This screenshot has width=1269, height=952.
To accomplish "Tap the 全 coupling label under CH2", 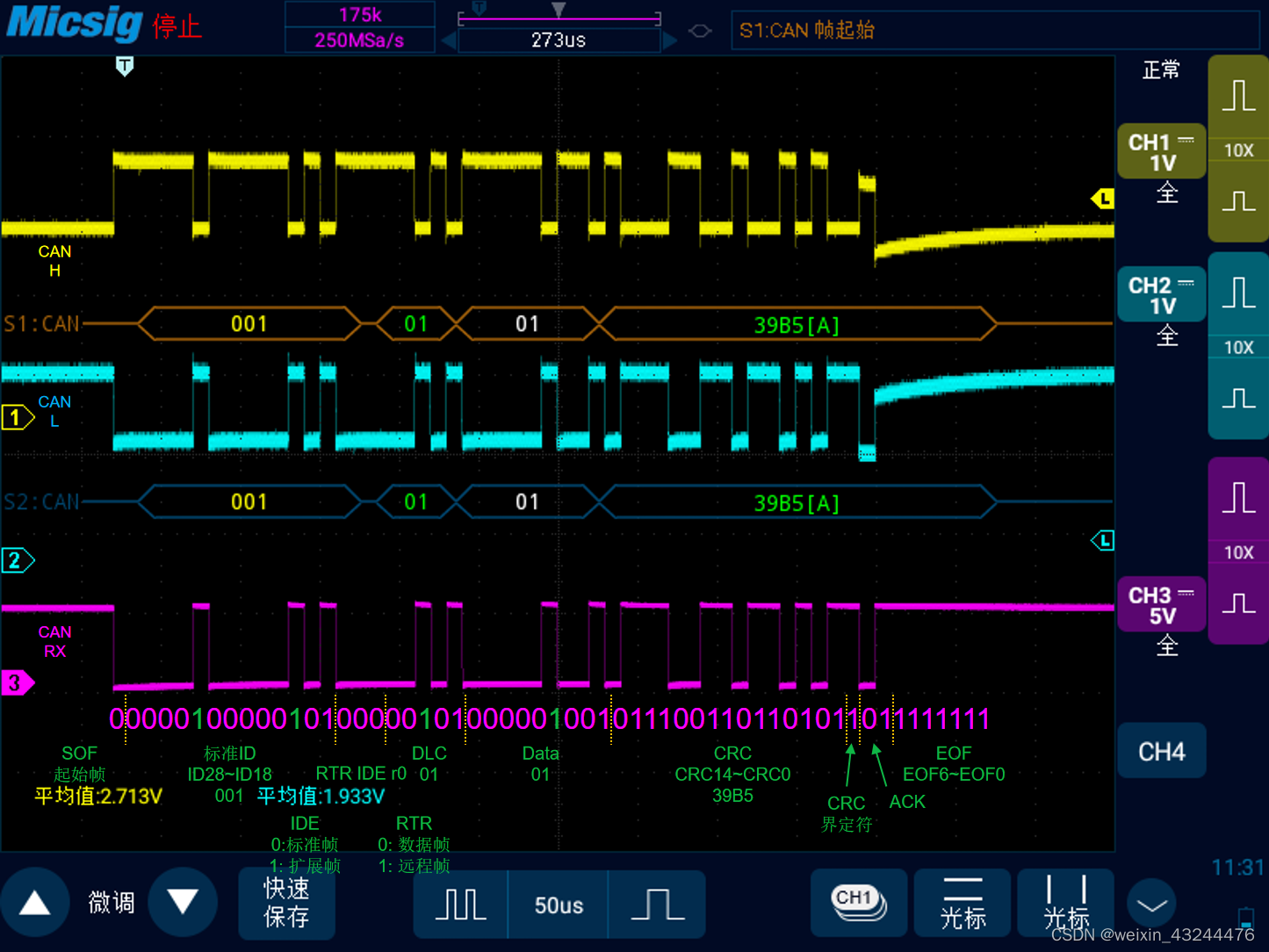I will point(1167,335).
